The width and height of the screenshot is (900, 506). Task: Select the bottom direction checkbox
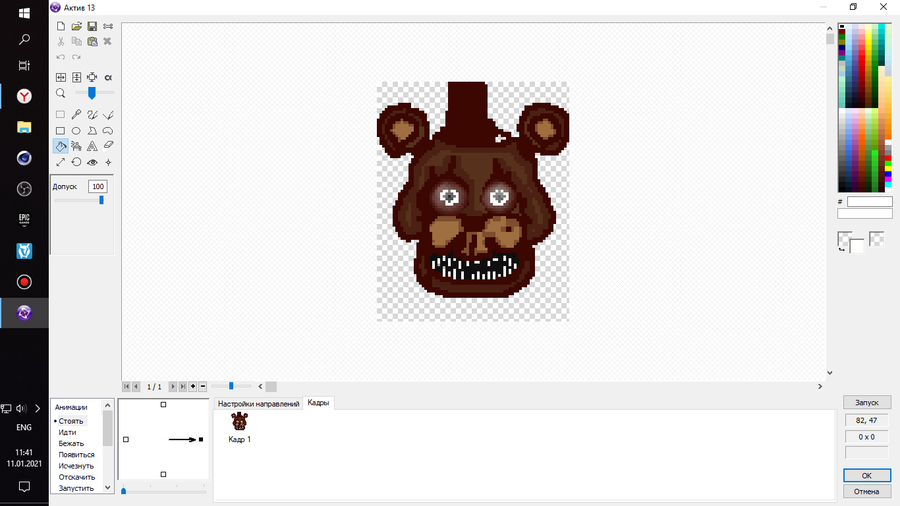tap(163, 474)
